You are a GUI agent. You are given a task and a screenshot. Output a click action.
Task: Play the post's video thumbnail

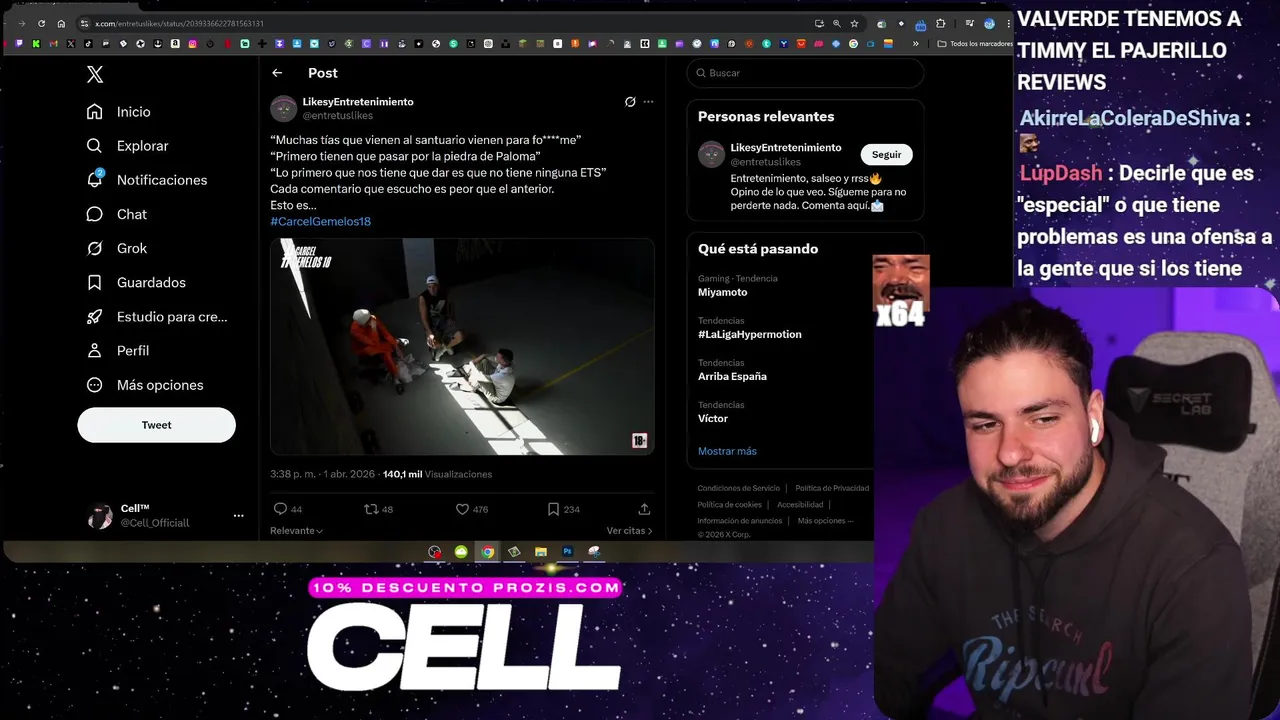tap(462, 346)
